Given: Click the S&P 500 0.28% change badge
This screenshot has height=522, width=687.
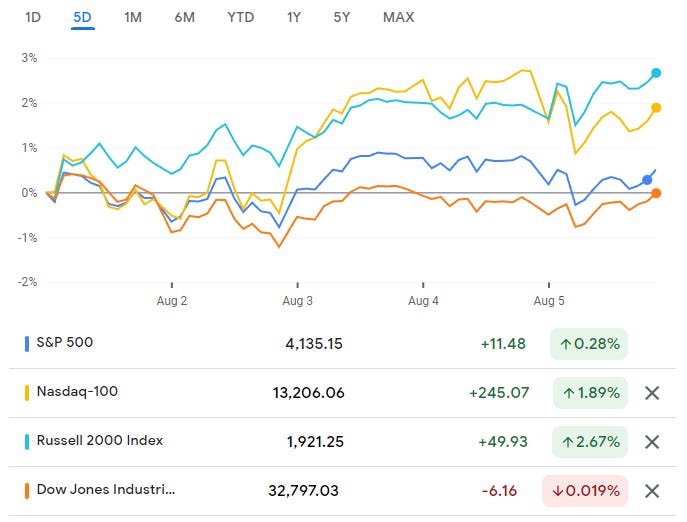Looking at the screenshot, I should (589, 344).
